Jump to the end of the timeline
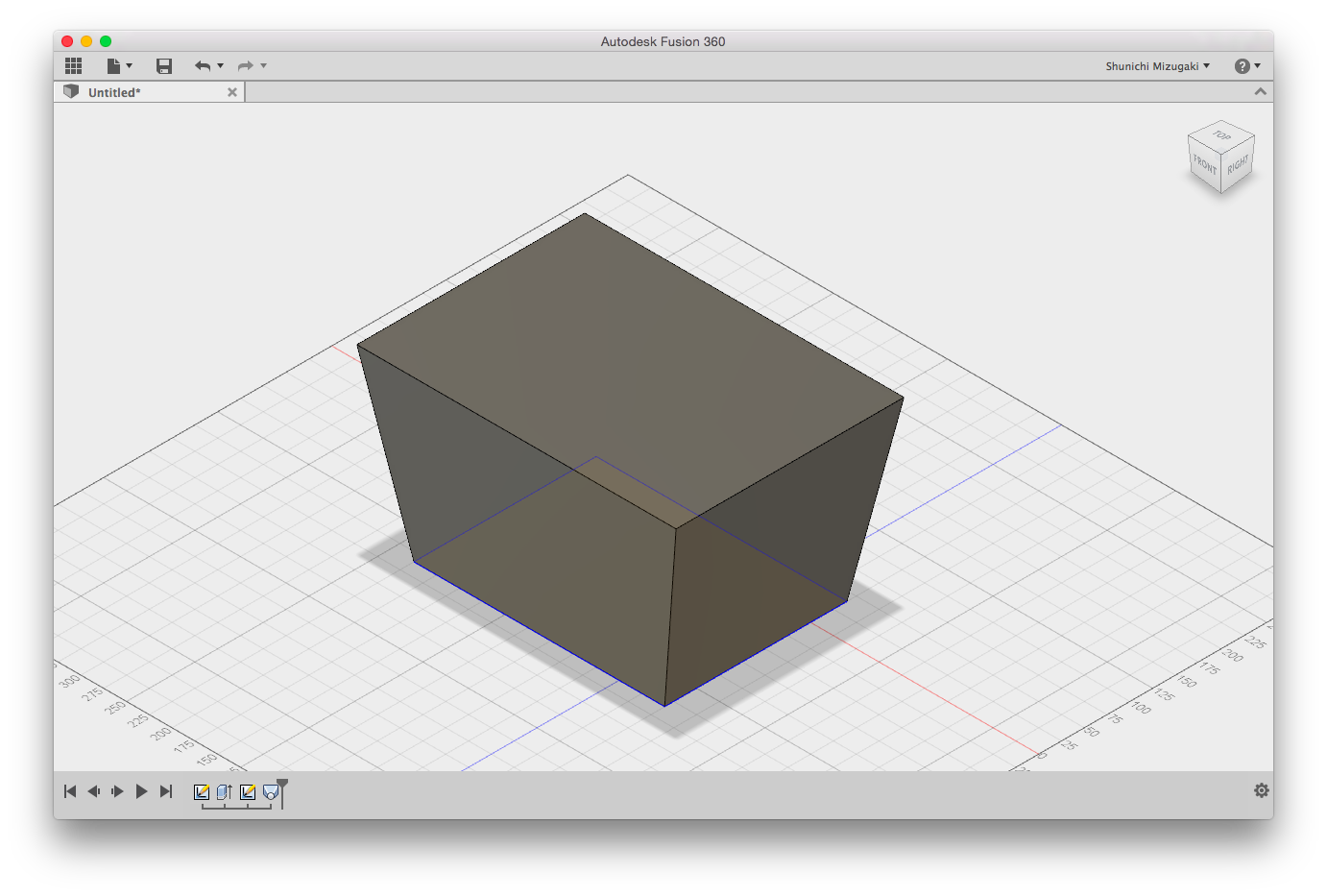Image resolution: width=1327 pixels, height=896 pixels. click(x=166, y=791)
